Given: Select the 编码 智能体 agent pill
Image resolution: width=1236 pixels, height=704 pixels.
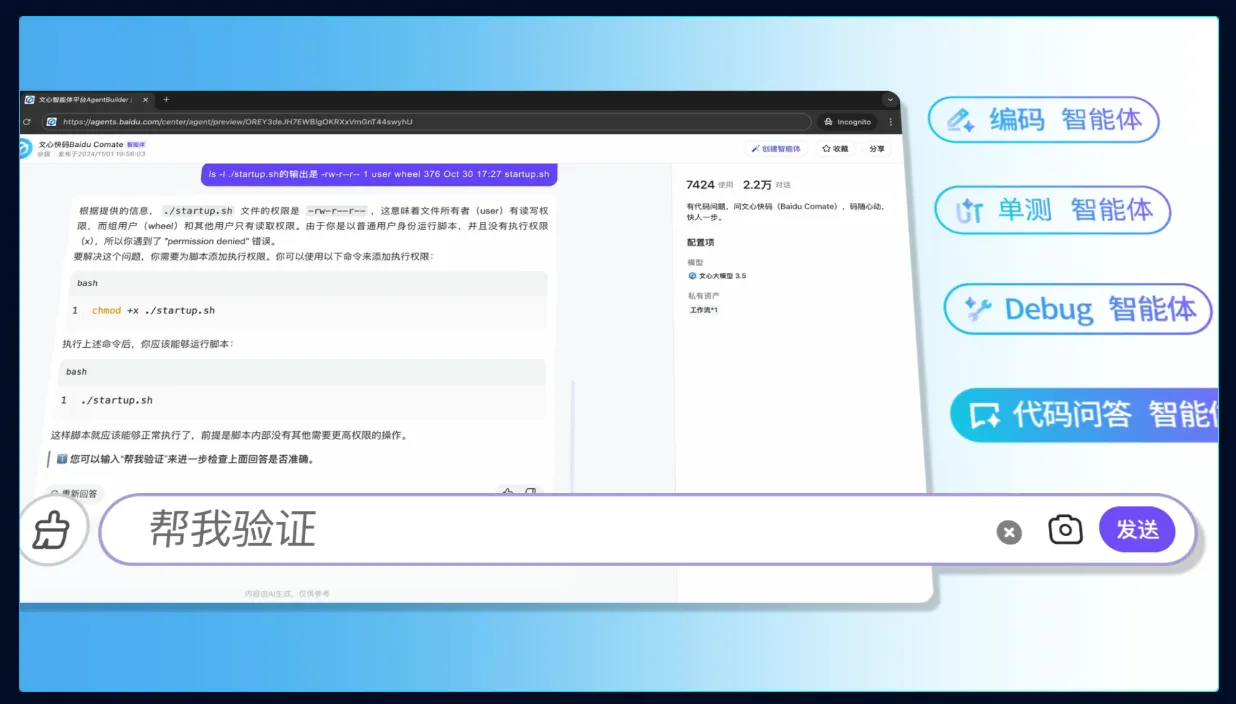Looking at the screenshot, I should [1043, 120].
